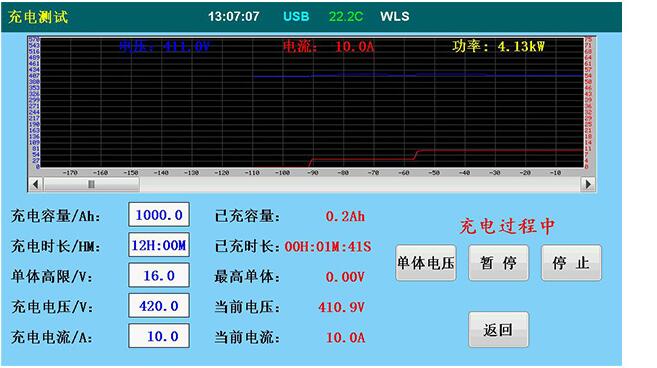The height and width of the screenshot is (368, 657).
Task: Go back with the 返回 button
Action: point(499,329)
